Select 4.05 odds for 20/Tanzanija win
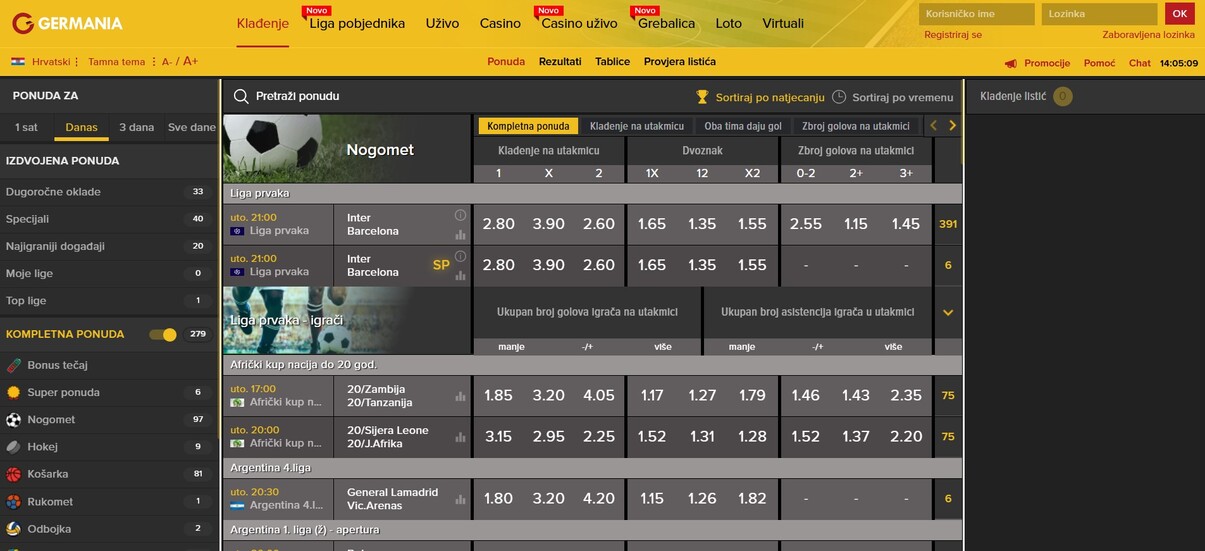 point(599,396)
